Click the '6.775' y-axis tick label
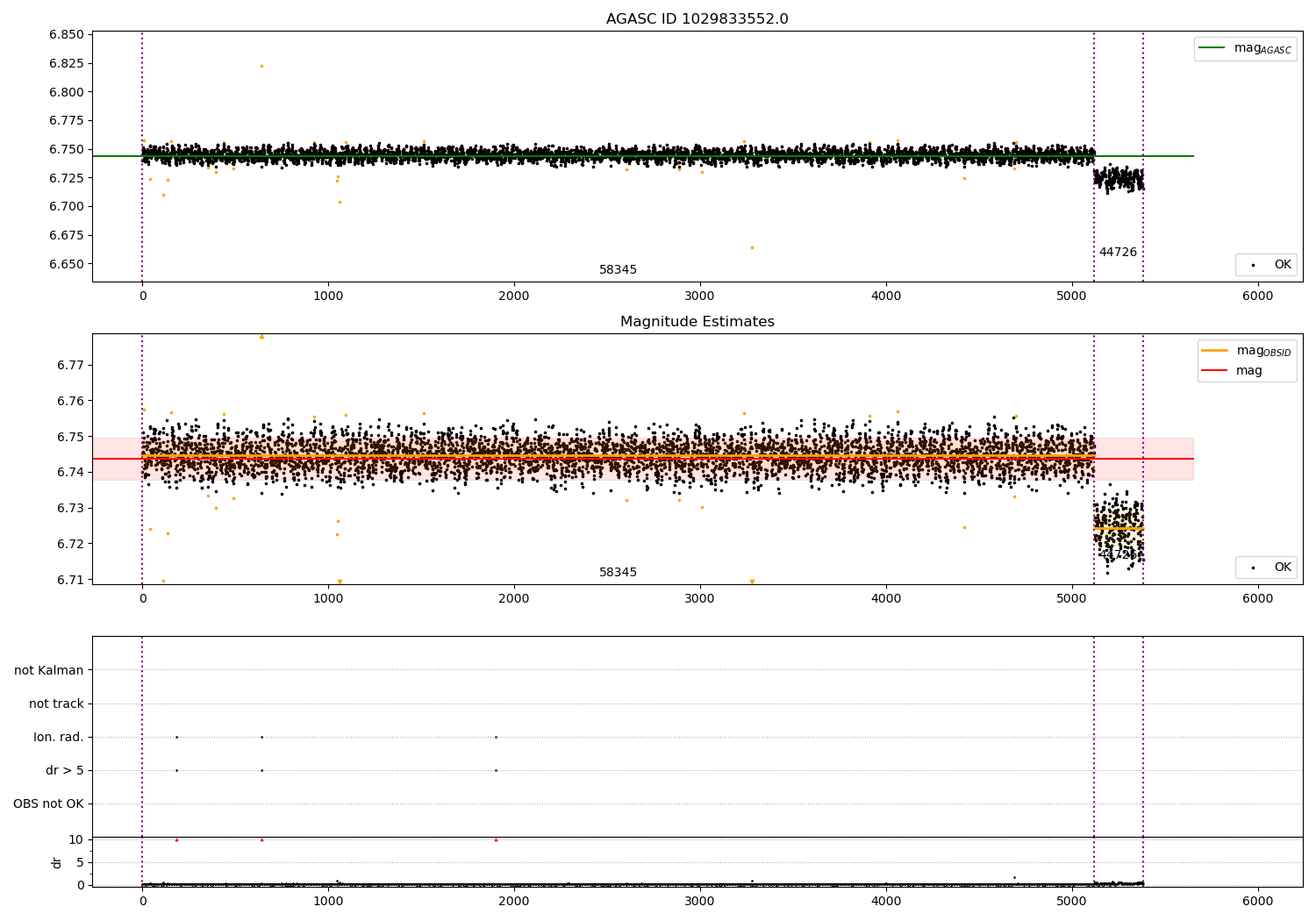1316x921 pixels. [x=67, y=120]
